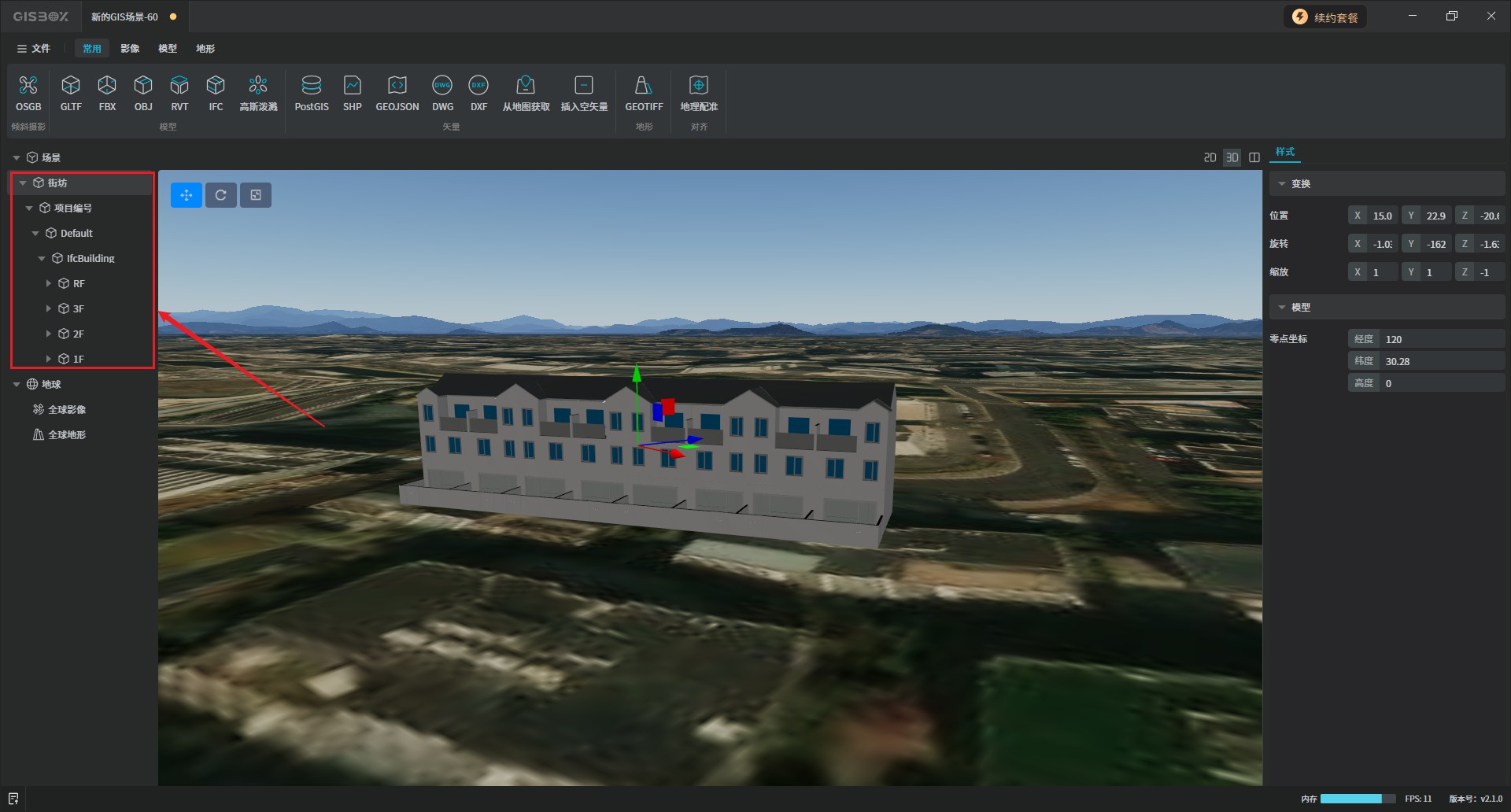Click the 经度 input field

tap(1440, 339)
